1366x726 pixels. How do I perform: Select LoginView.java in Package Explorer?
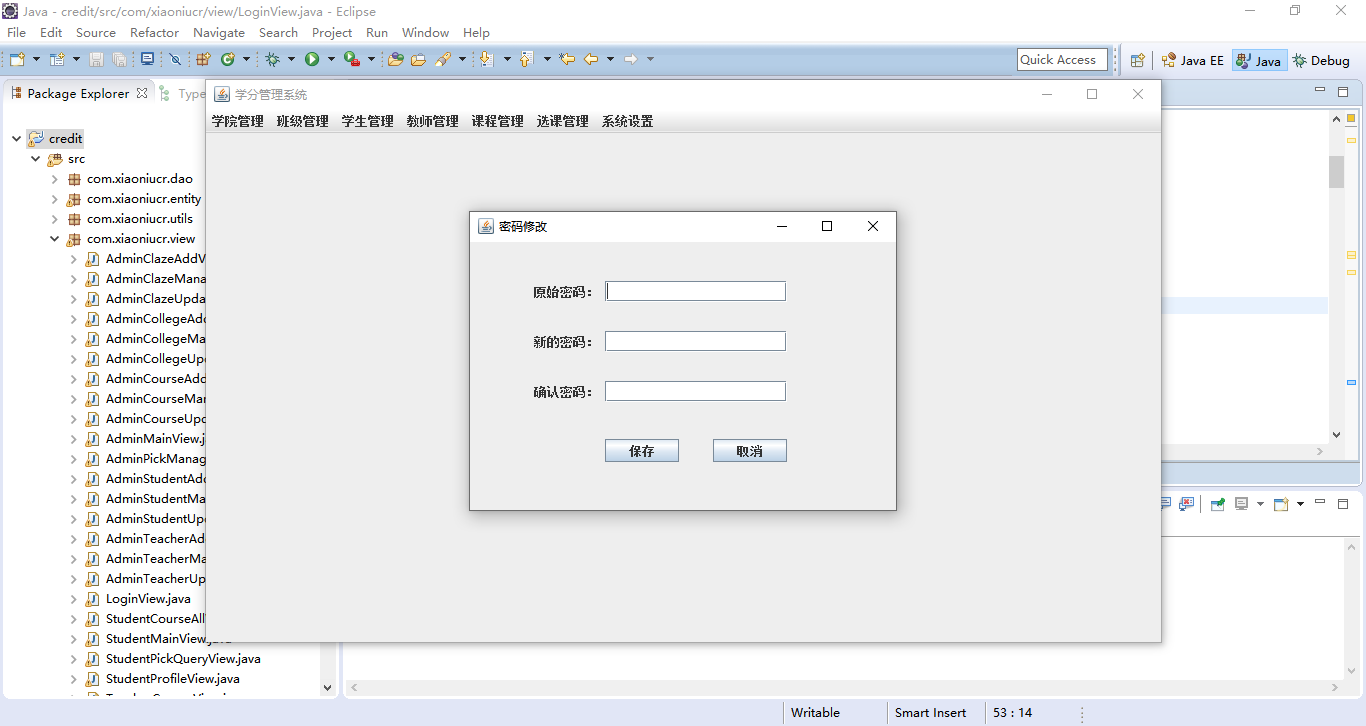pyautogui.click(x=148, y=599)
